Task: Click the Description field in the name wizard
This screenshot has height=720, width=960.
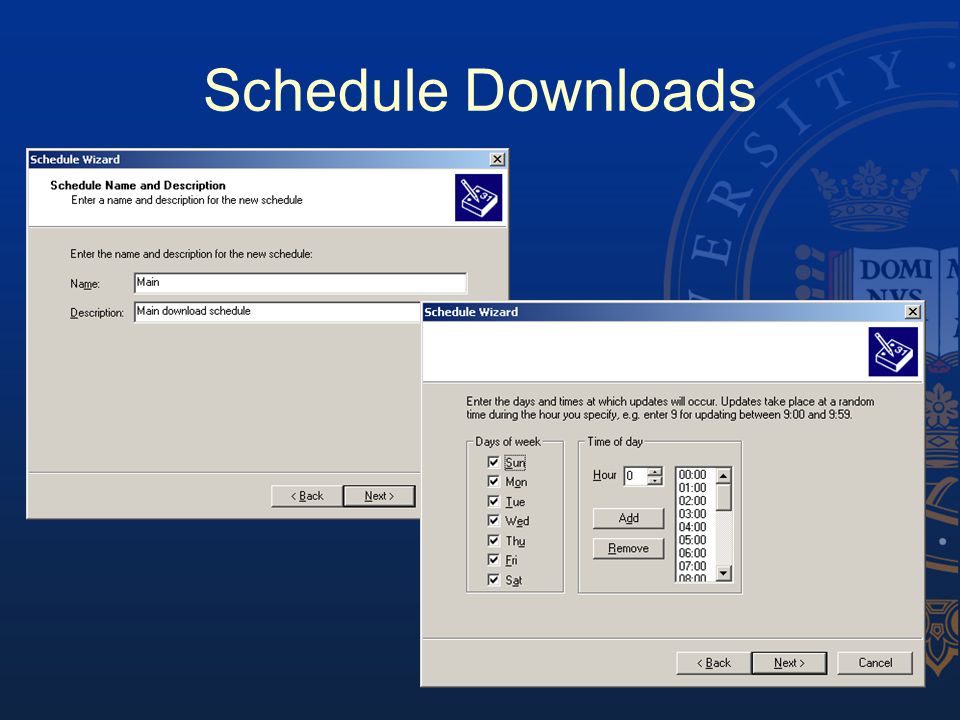Action: 277,312
